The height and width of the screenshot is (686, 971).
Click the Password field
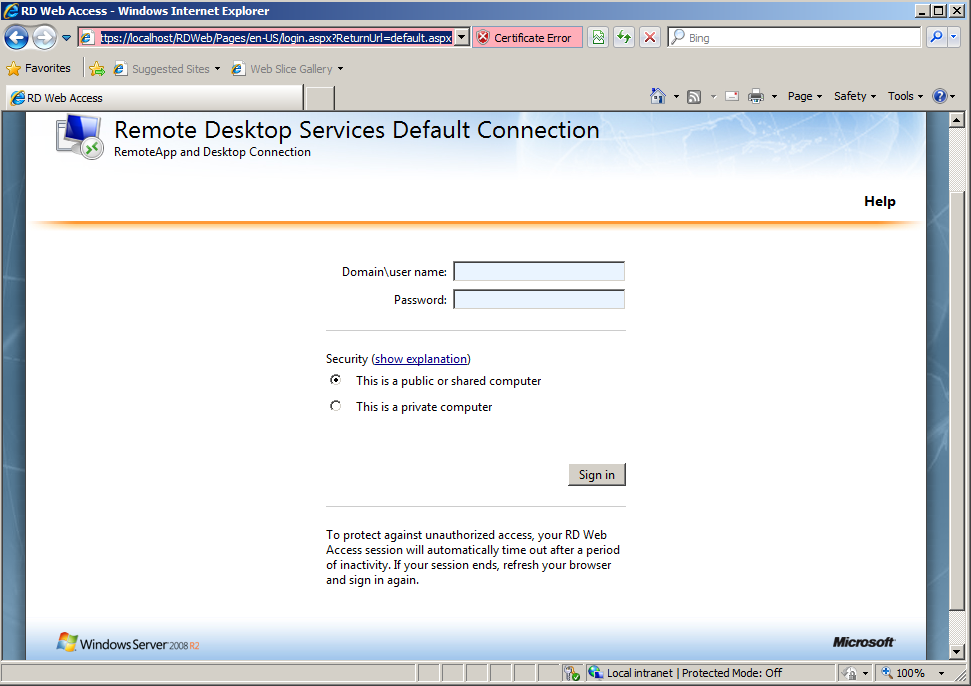tap(539, 300)
